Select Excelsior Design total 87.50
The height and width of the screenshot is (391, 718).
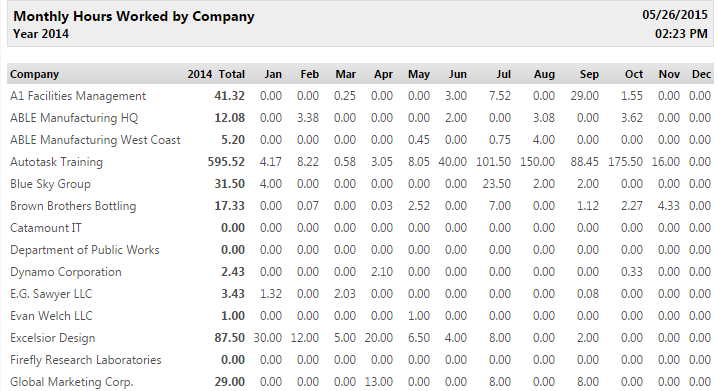click(x=229, y=338)
